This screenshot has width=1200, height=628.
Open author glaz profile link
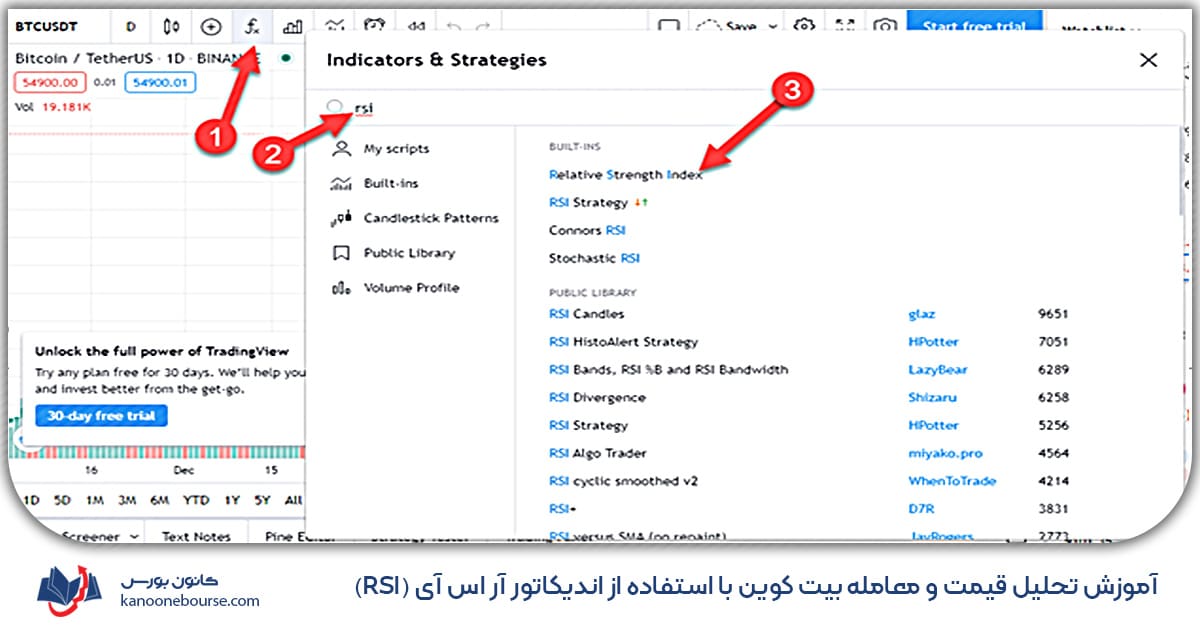click(921, 314)
